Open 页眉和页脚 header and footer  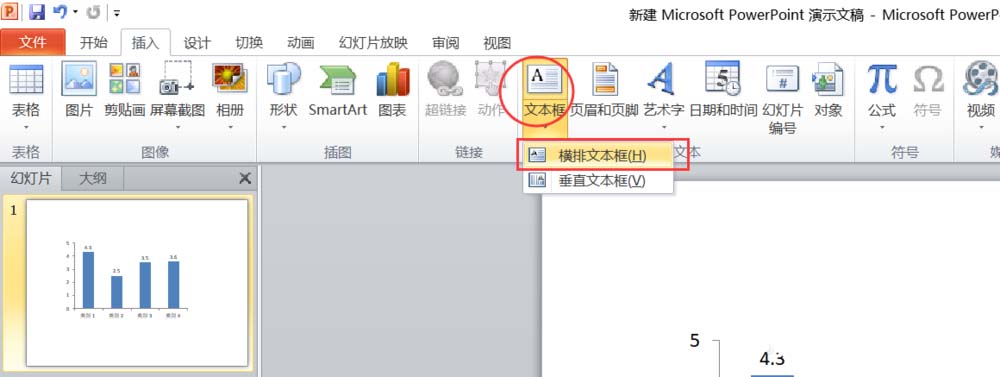tap(605, 80)
